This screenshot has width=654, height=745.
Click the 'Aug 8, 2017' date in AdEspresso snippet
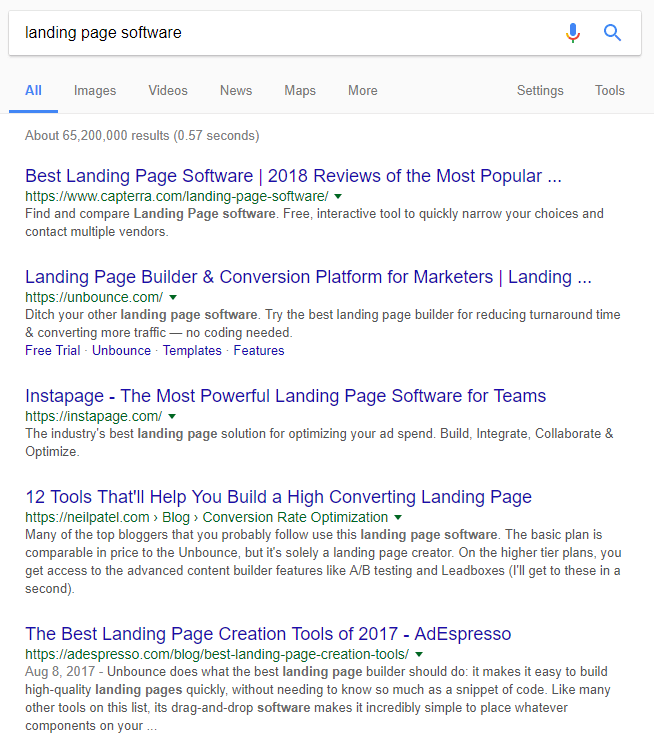(x=60, y=672)
